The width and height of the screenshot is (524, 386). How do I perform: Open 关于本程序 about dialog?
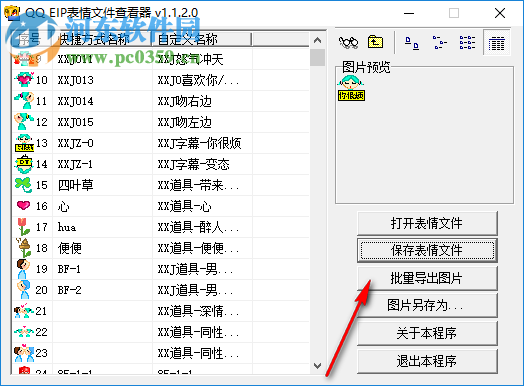(x=427, y=333)
